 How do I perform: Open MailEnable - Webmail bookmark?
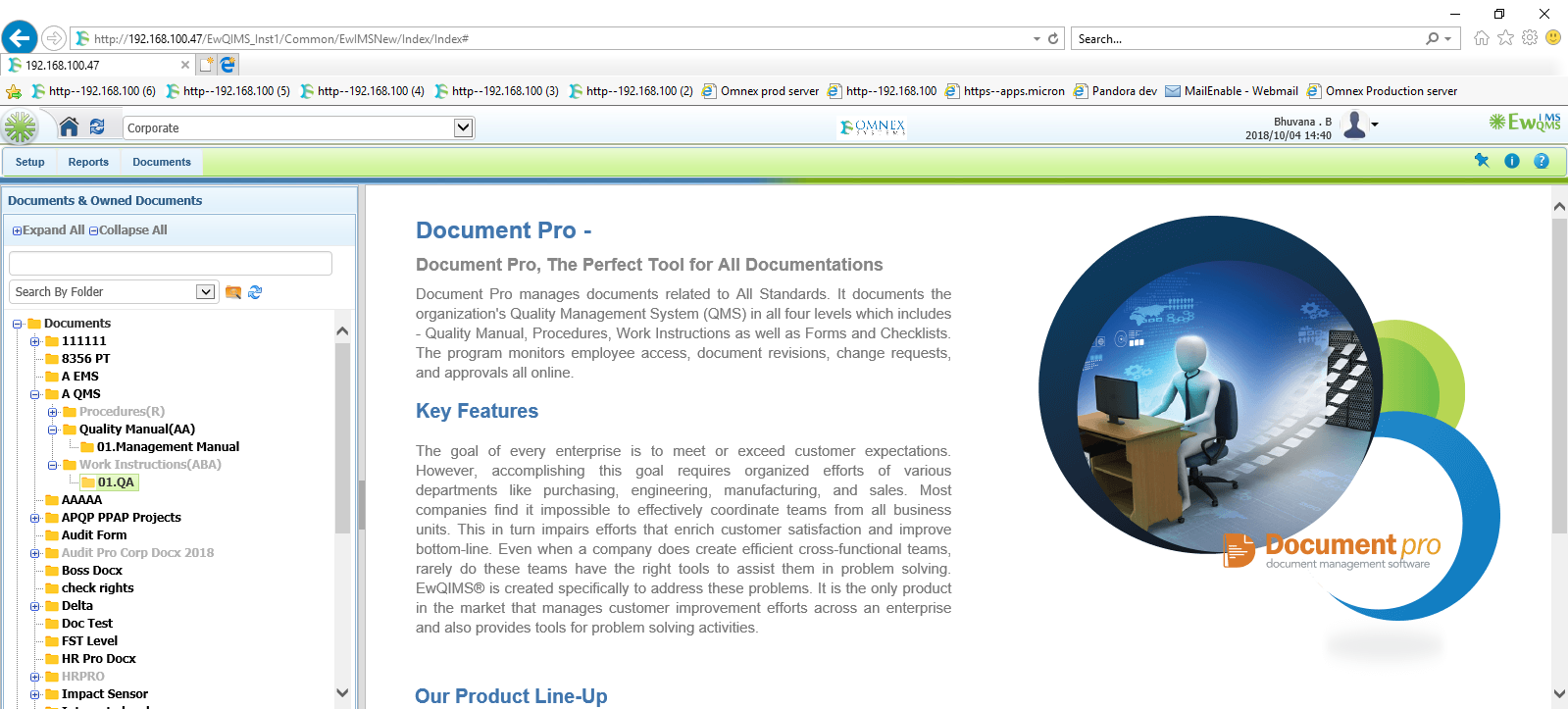pyautogui.click(x=1232, y=91)
